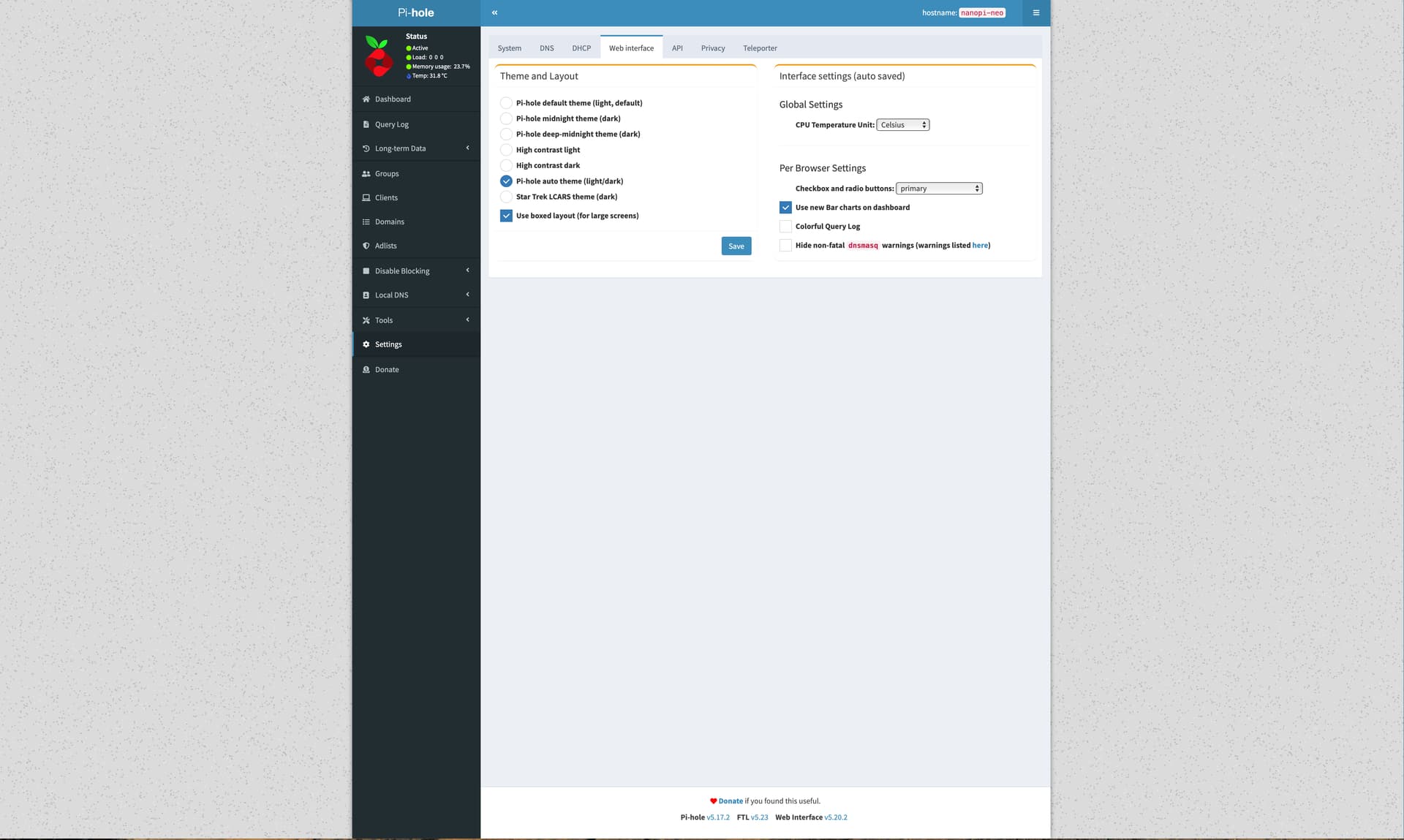The width and height of the screenshot is (1404, 840).
Task: Click the Disable Blocking sidebar icon
Action: [x=366, y=270]
